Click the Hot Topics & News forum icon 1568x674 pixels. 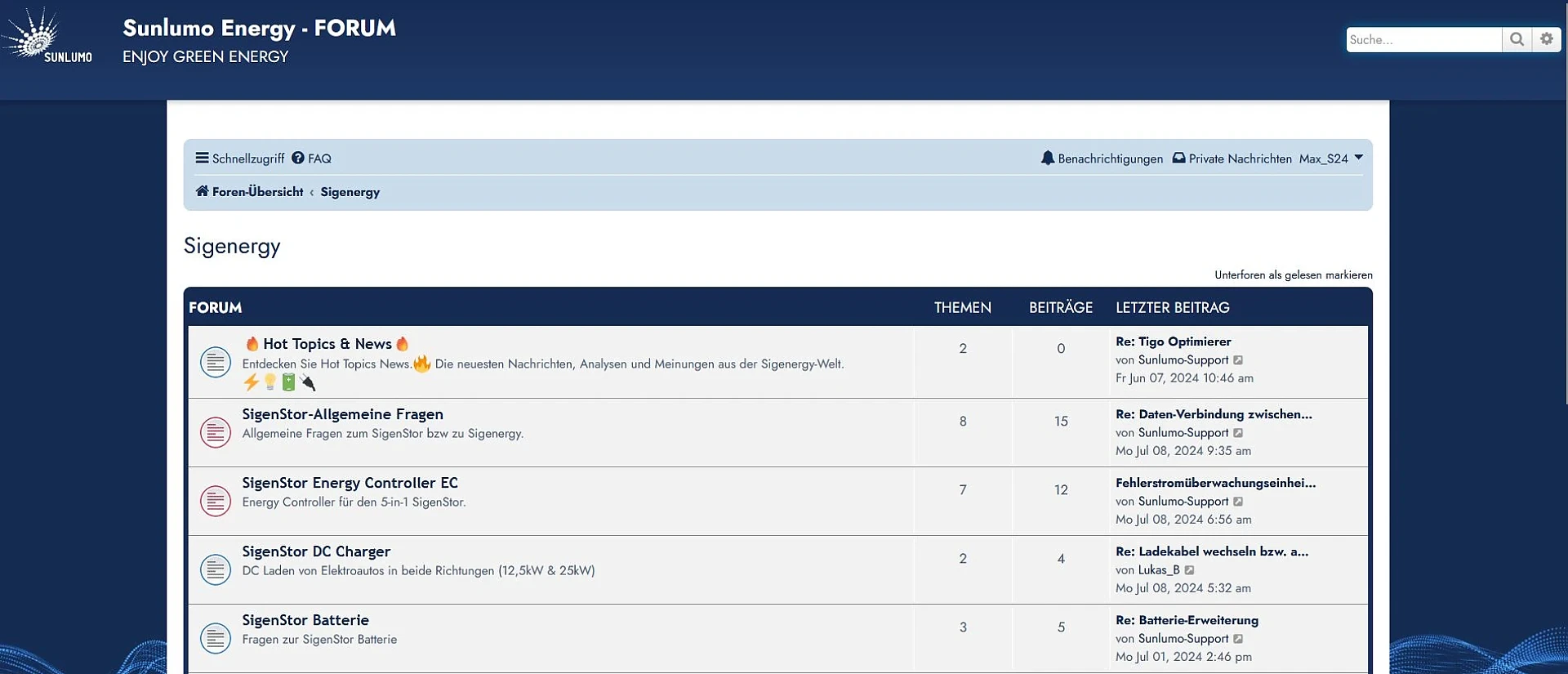pos(216,362)
